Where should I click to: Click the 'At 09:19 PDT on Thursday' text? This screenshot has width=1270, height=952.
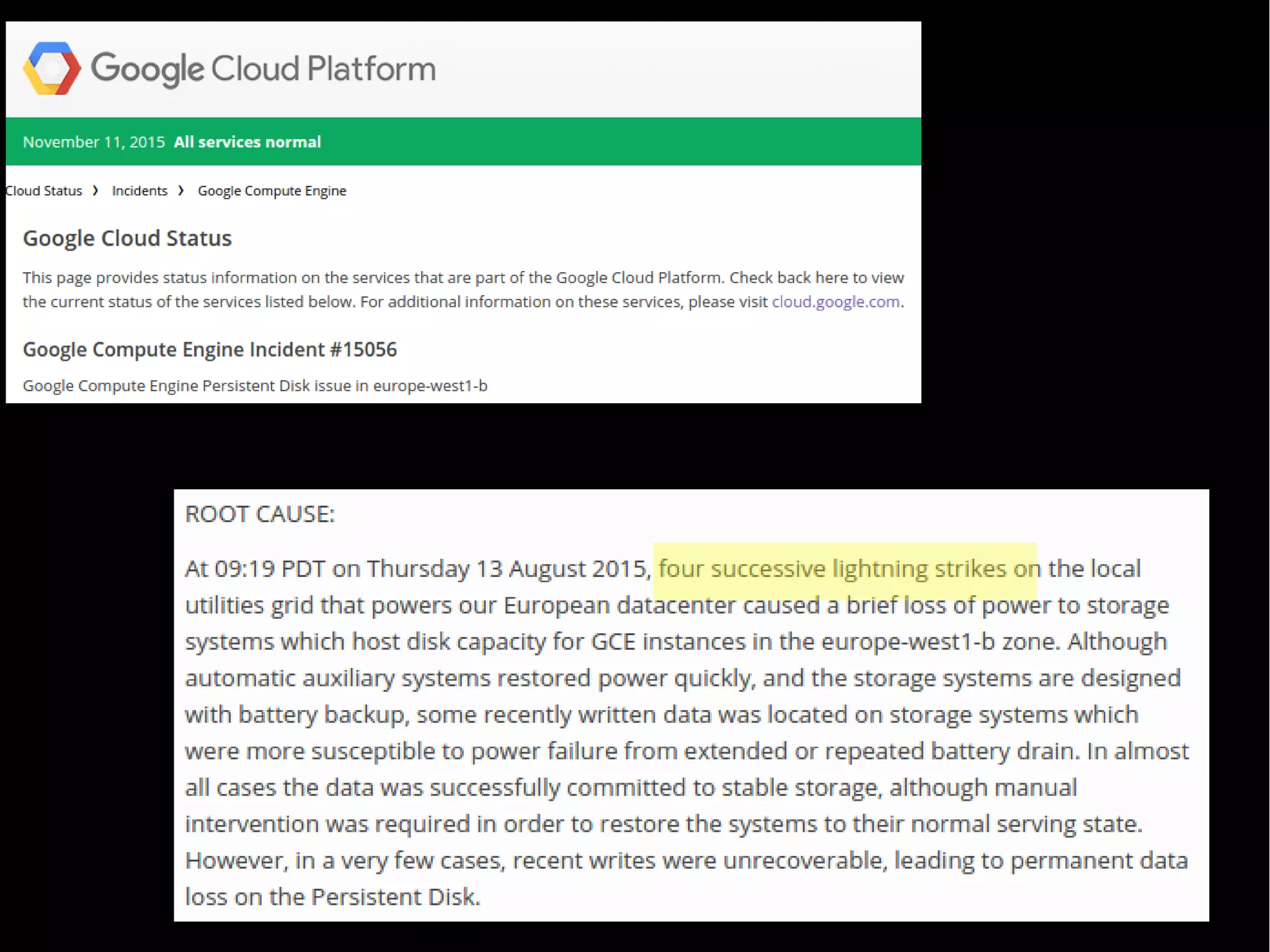pos(327,569)
